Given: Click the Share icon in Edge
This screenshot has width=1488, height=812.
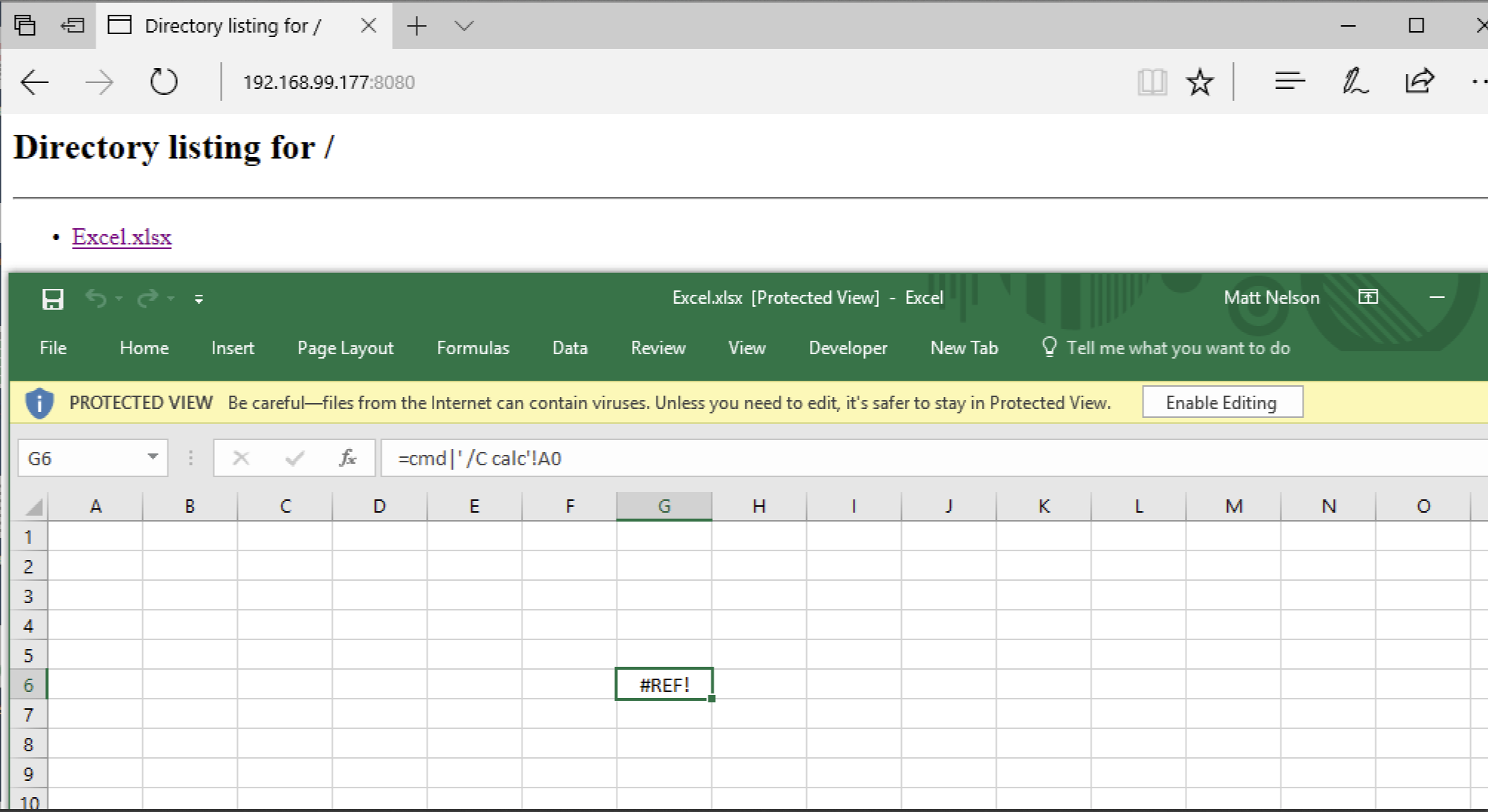Looking at the screenshot, I should click(1419, 81).
